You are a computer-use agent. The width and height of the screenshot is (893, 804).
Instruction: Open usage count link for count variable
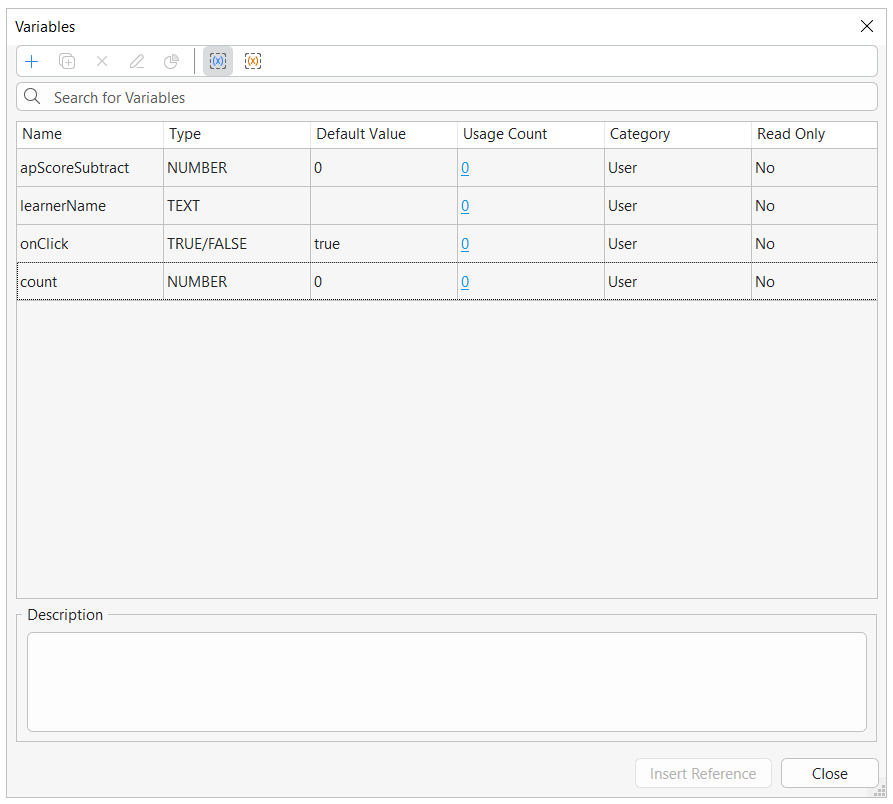[x=465, y=282]
